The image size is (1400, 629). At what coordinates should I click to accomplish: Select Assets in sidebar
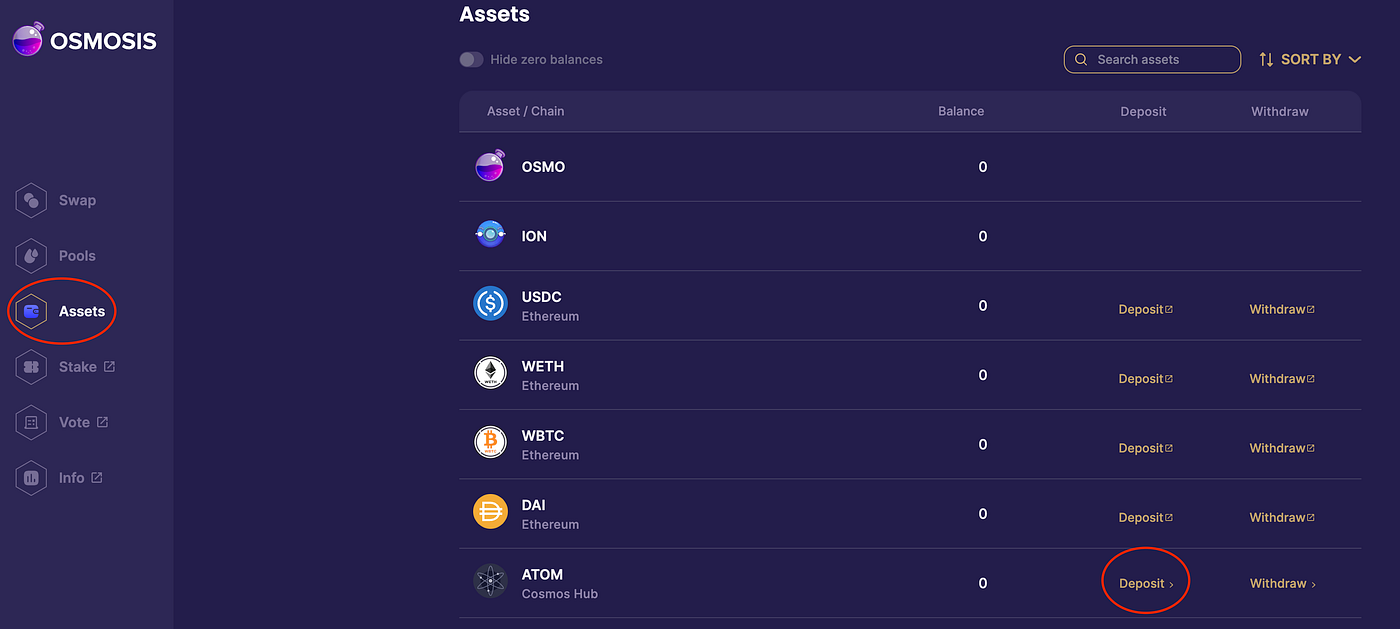[x=82, y=311]
